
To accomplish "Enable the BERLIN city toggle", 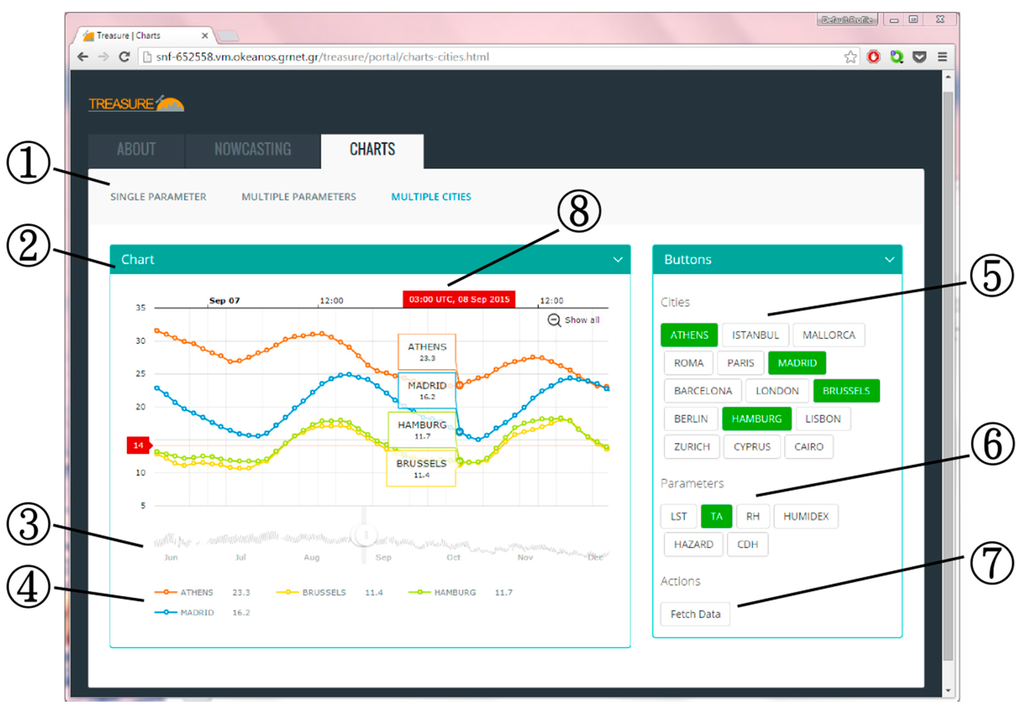I will [x=691, y=419].
